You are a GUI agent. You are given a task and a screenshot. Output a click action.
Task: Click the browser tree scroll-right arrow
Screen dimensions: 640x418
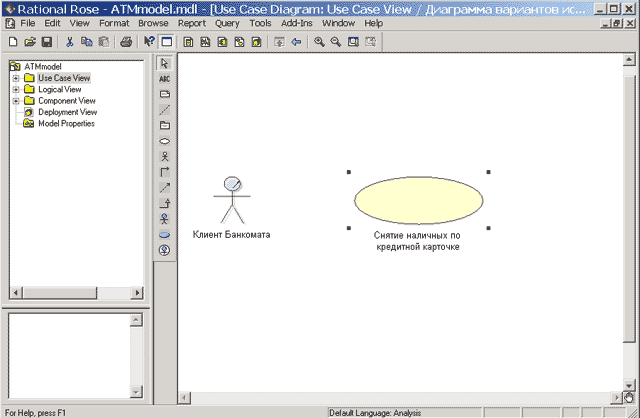tap(137, 293)
